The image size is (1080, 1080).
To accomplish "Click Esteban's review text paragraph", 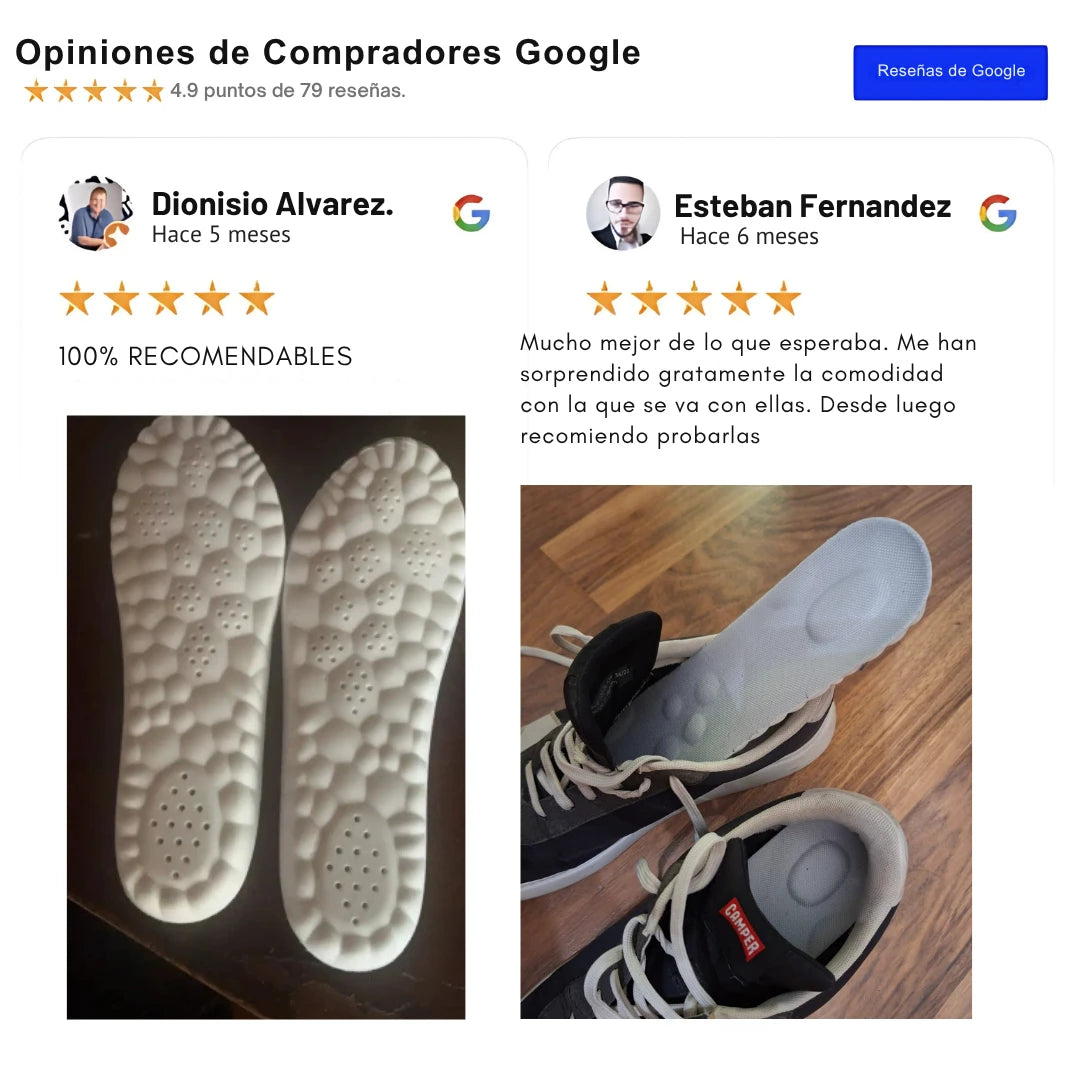I will pyautogui.click(x=748, y=390).
